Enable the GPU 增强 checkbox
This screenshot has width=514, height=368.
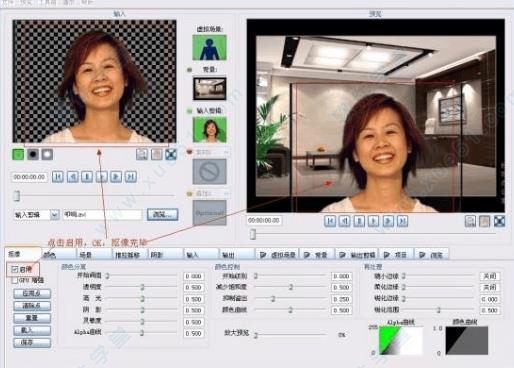click(x=14, y=280)
